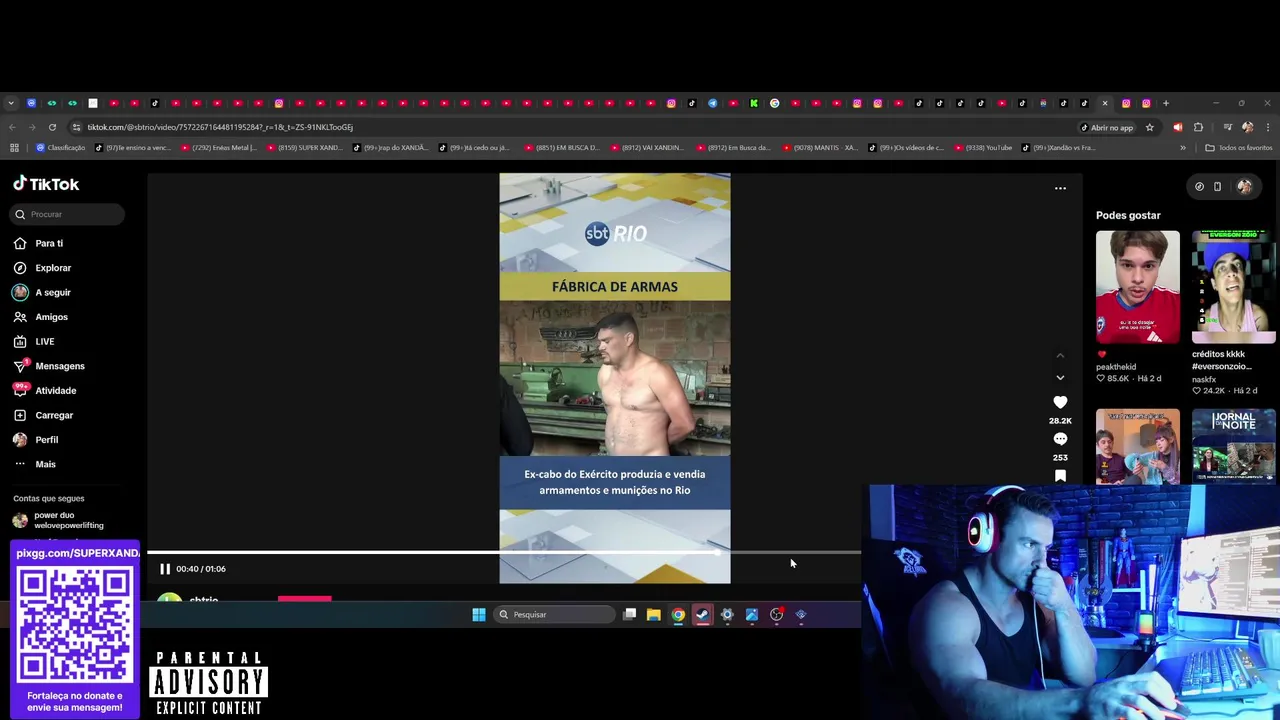This screenshot has width=1280, height=720.
Task: Expand bookmarks overflow chevron
Action: tap(1183, 148)
